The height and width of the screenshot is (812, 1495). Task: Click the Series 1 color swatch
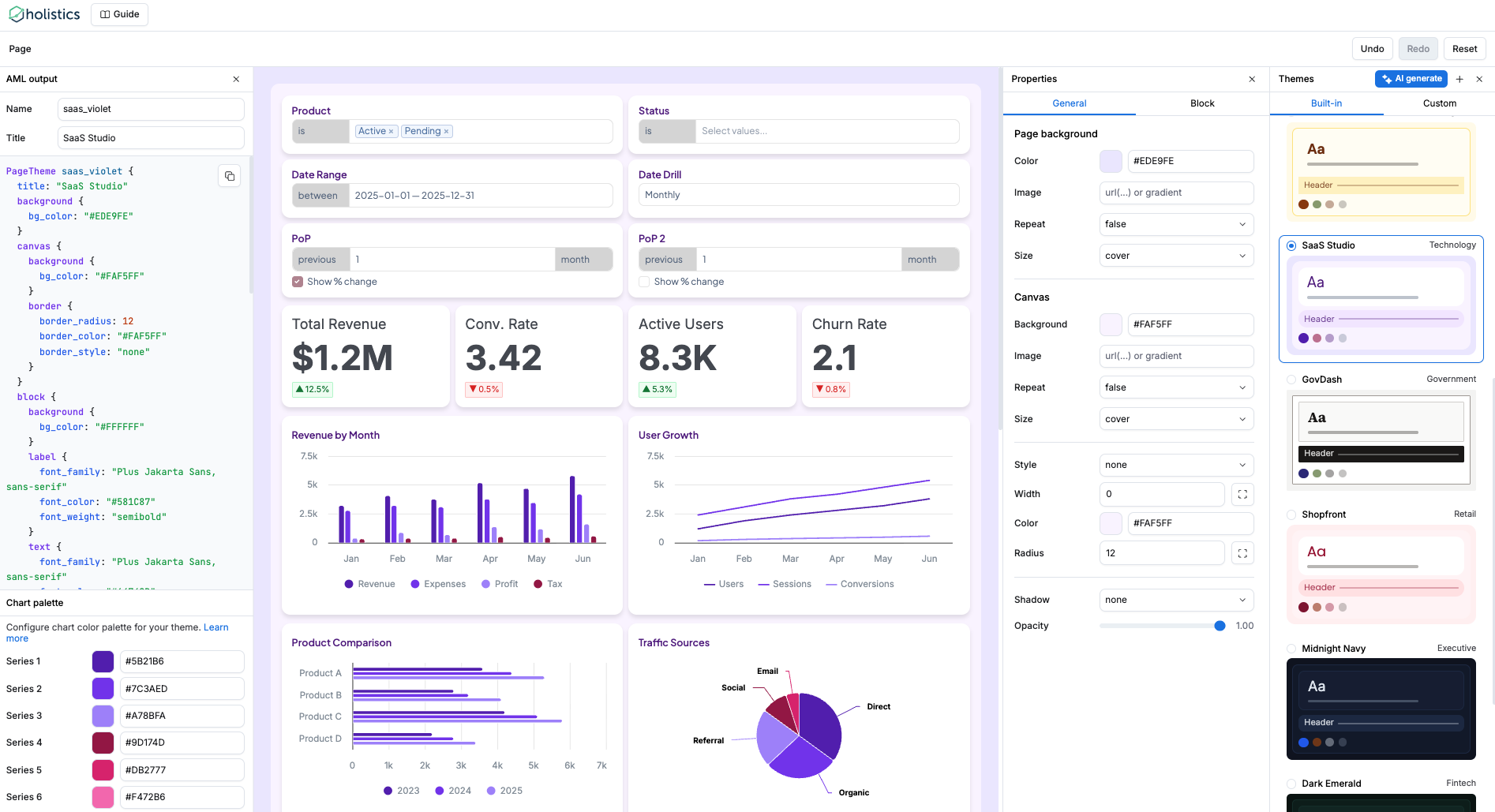pyautogui.click(x=103, y=661)
